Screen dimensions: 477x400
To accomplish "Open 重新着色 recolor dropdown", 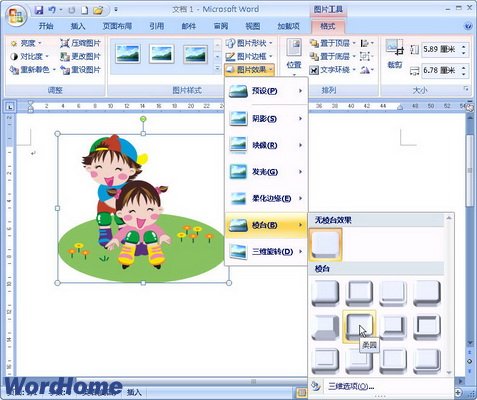I will [x=33, y=70].
